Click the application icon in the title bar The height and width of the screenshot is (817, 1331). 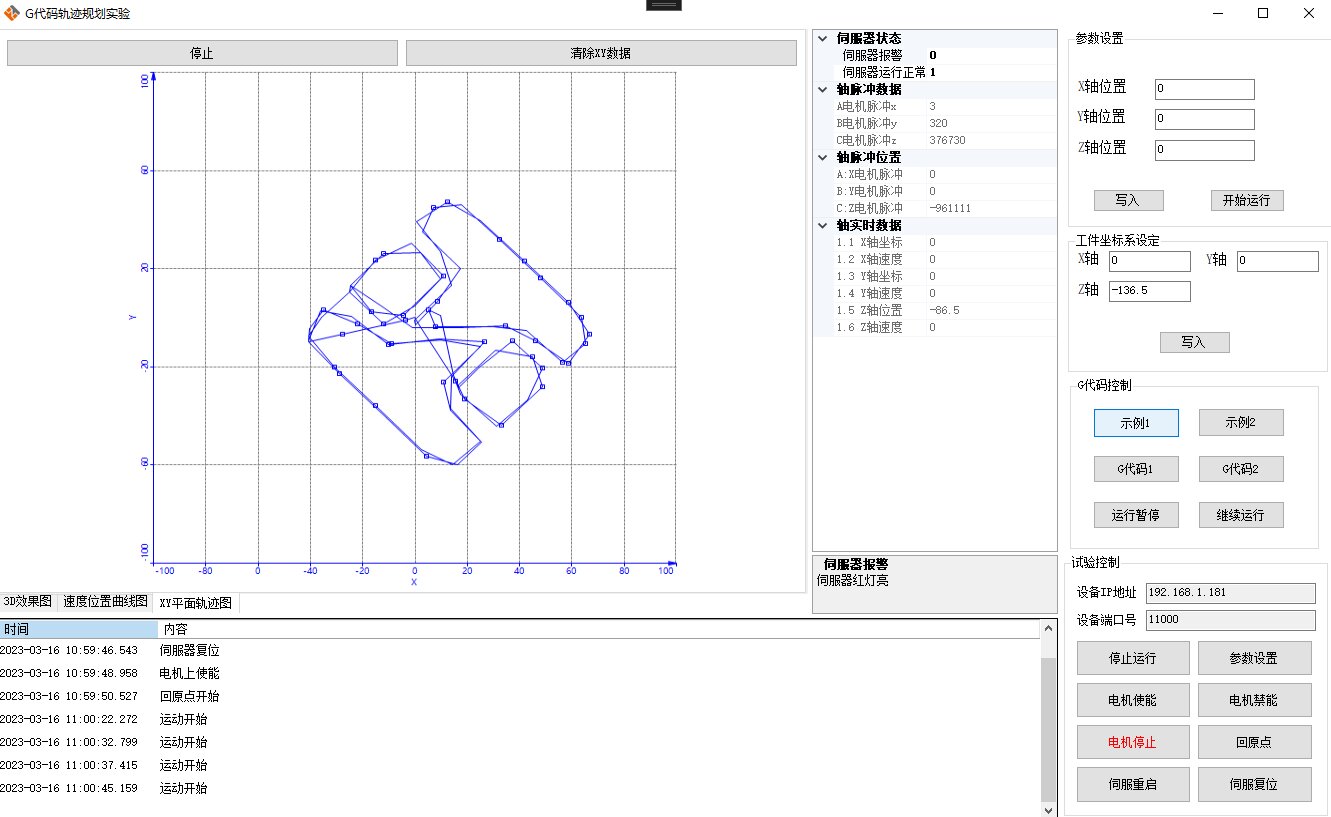pyautogui.click(x=12, y=14)
